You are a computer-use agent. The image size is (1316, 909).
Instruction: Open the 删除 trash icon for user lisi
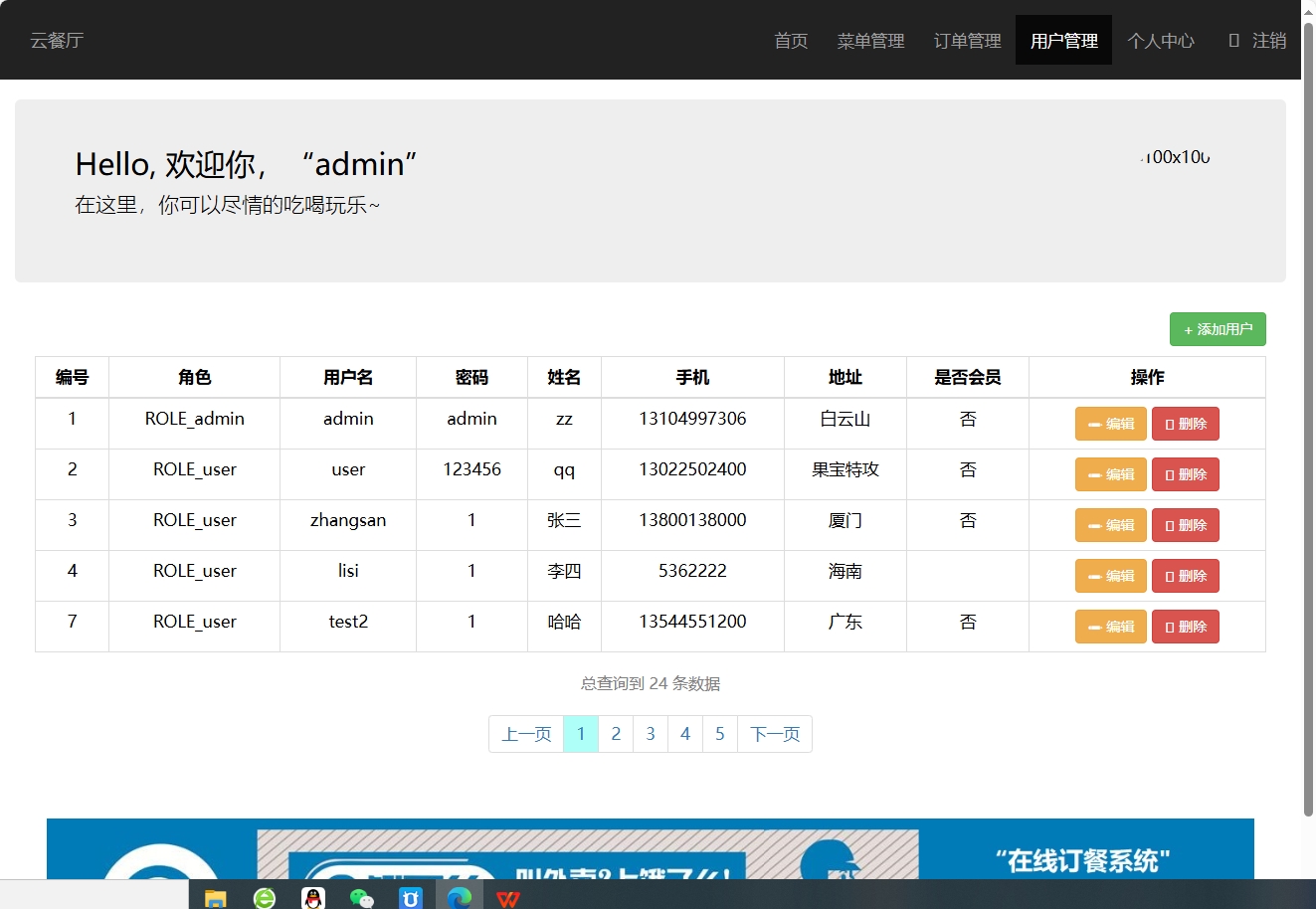1171,576
